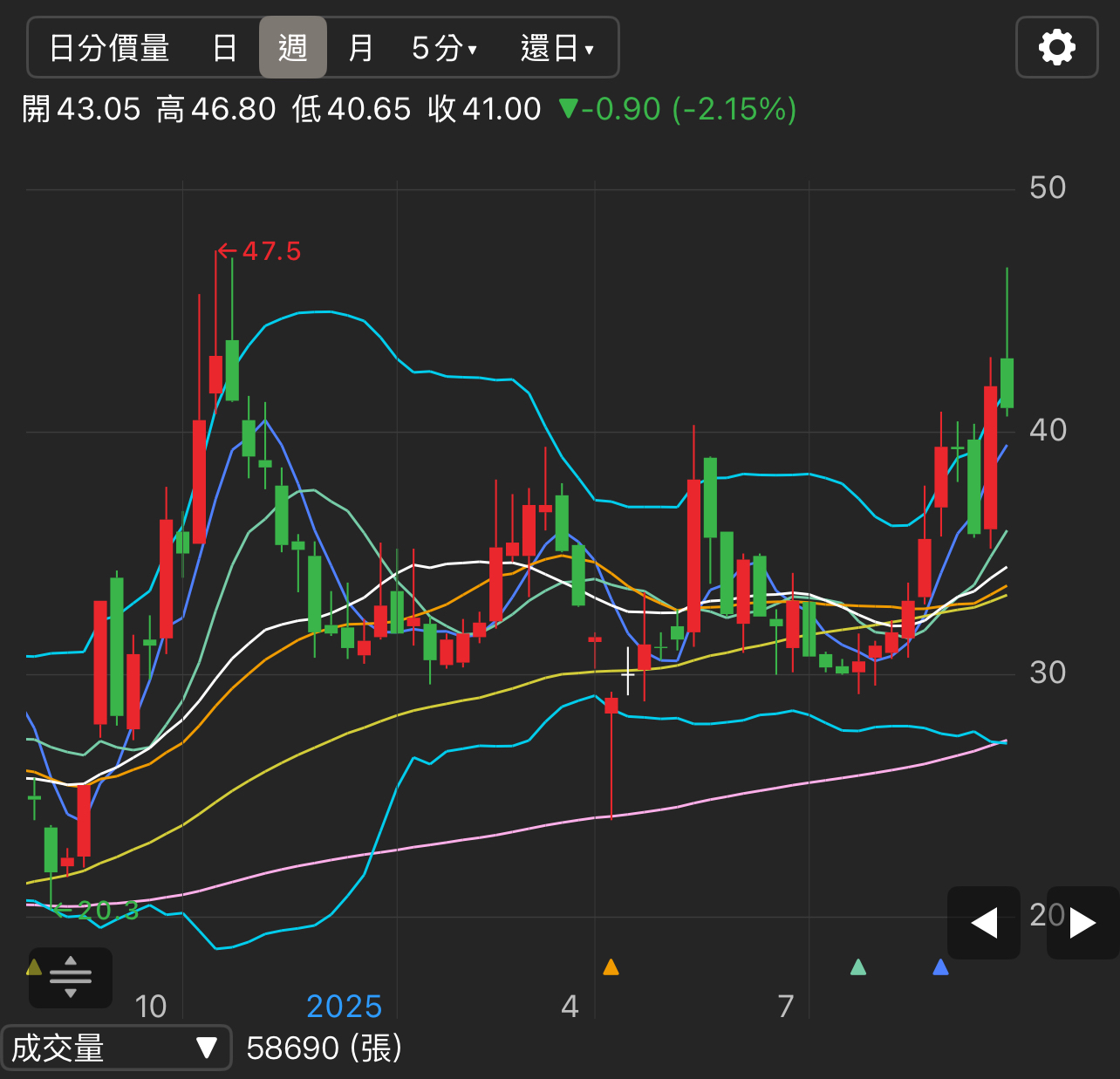Select the 週 weekly chart tab
Viewport: 1120px width, 1079px height.
293,48
